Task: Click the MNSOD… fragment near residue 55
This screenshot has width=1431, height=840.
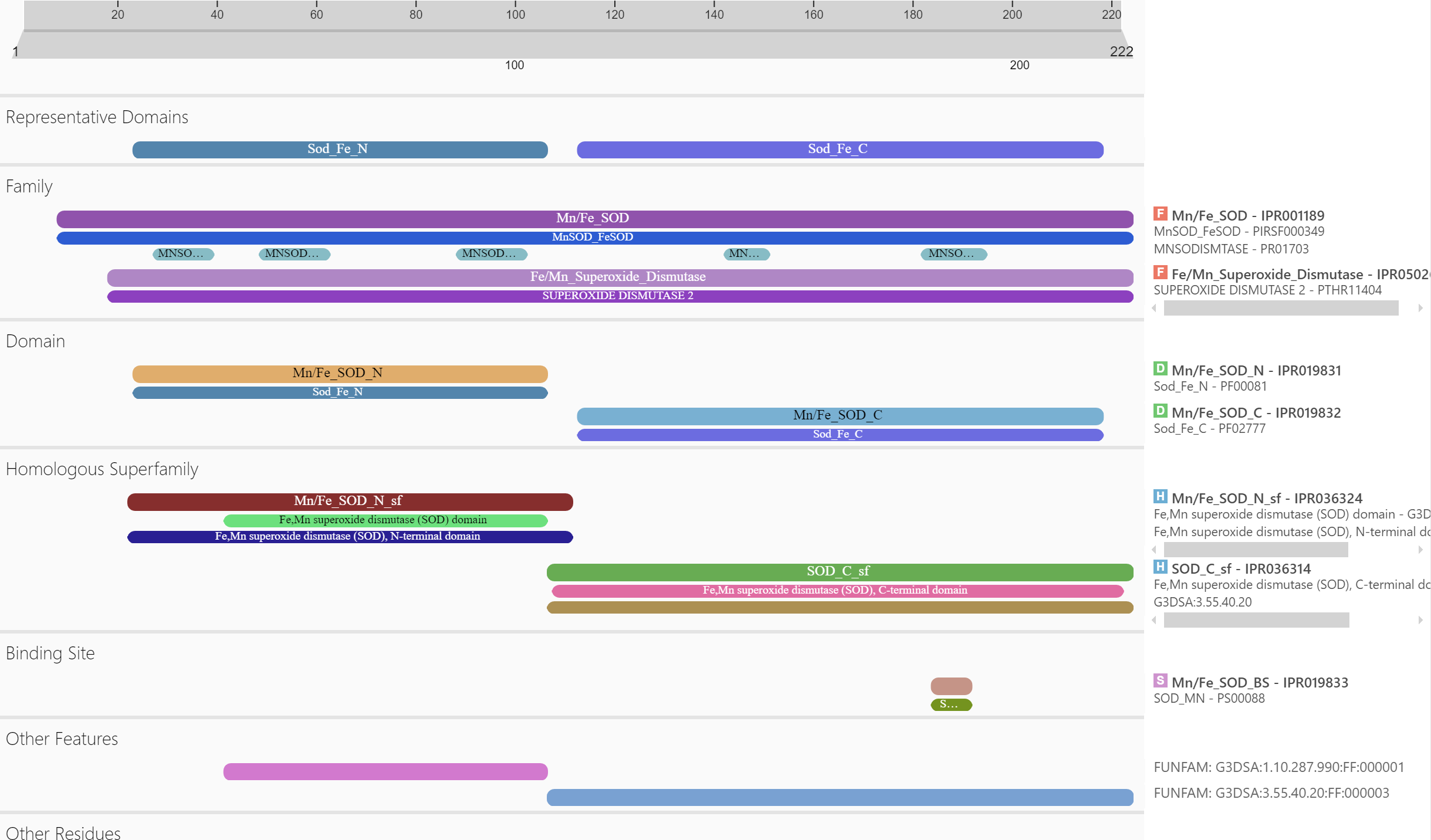Action: (x=295, y=254)
